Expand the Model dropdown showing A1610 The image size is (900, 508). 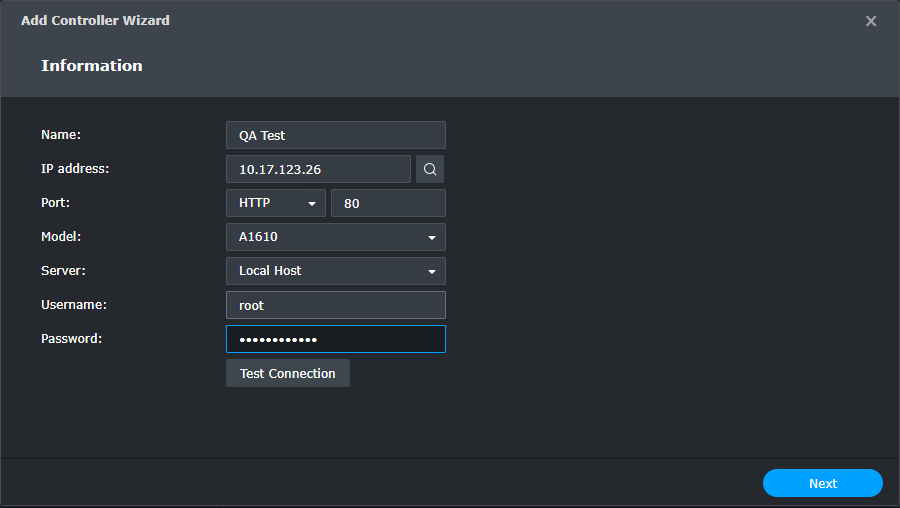click(336, 237)
